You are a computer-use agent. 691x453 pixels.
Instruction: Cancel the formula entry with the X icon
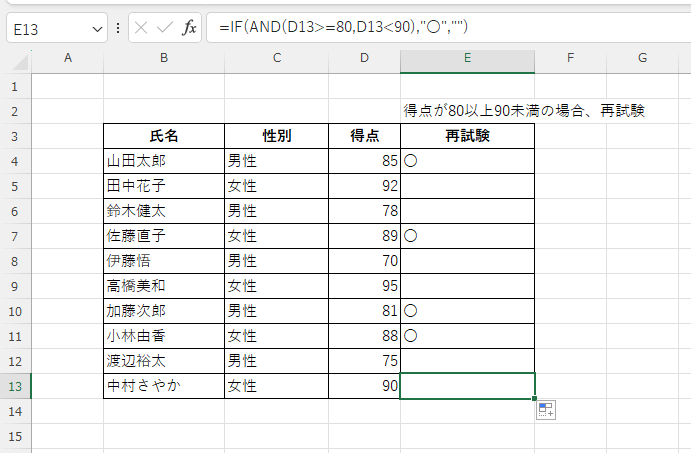pos(141,28)
